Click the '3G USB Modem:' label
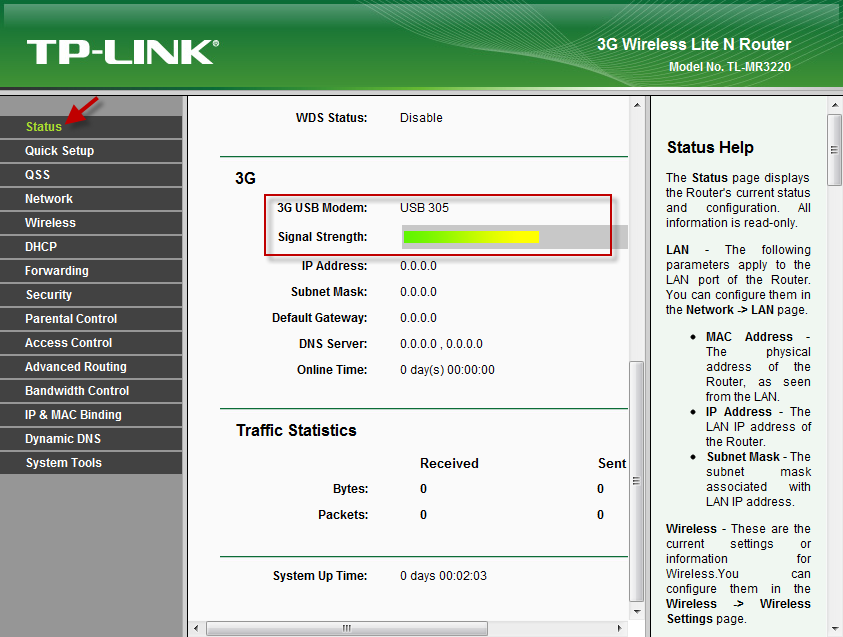 coord(322,208)
